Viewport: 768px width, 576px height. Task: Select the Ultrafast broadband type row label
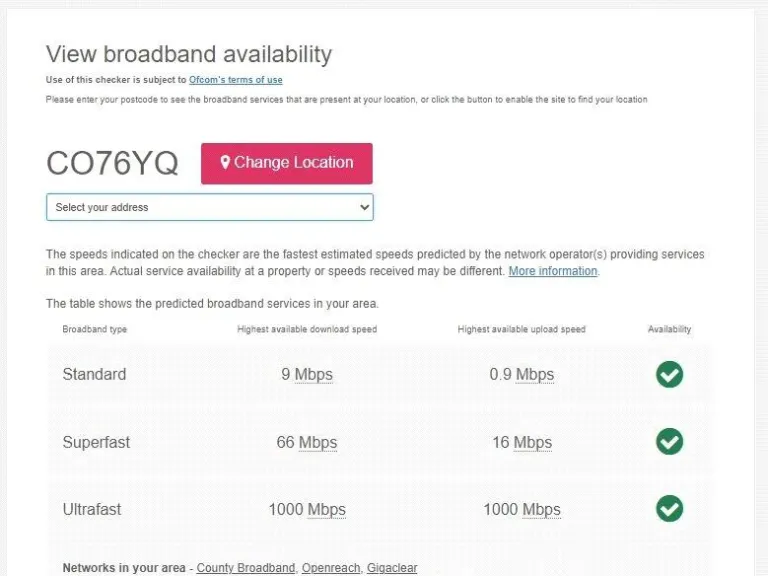tap(92, 509)
